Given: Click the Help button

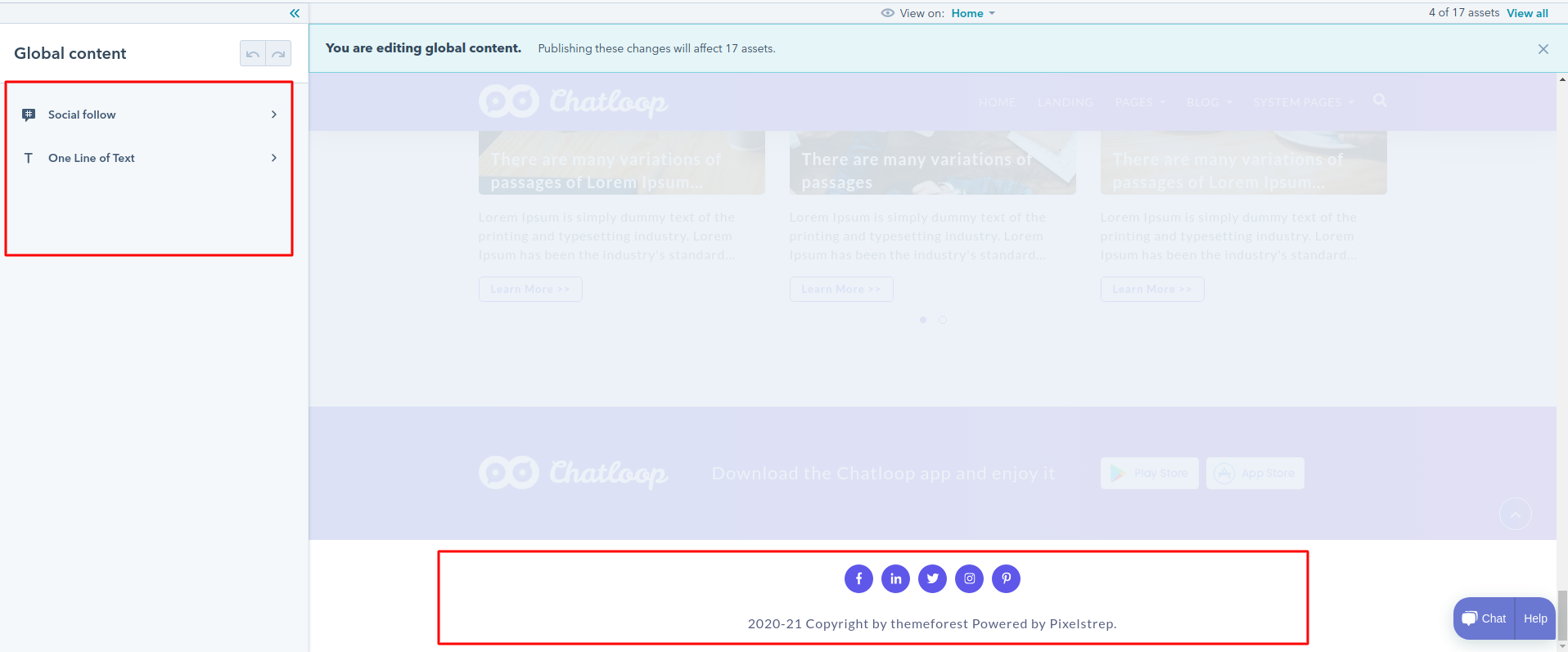Looking at the screenshot, I should [x=1535, y=618].
